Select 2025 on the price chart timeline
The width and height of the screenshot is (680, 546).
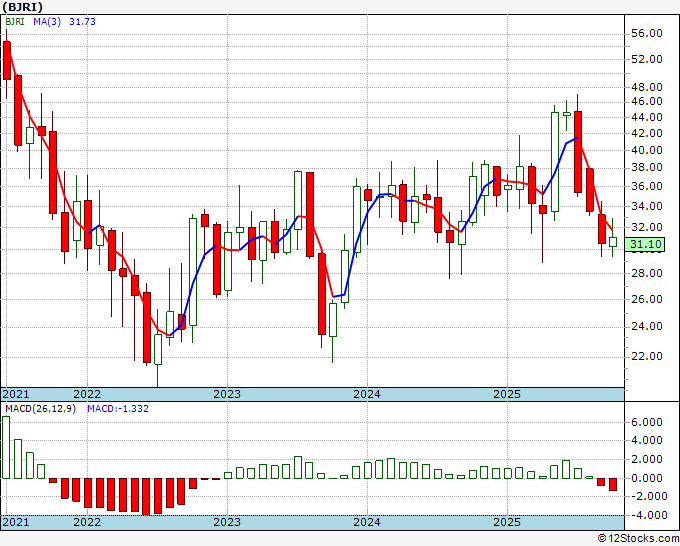click(507, 394)
